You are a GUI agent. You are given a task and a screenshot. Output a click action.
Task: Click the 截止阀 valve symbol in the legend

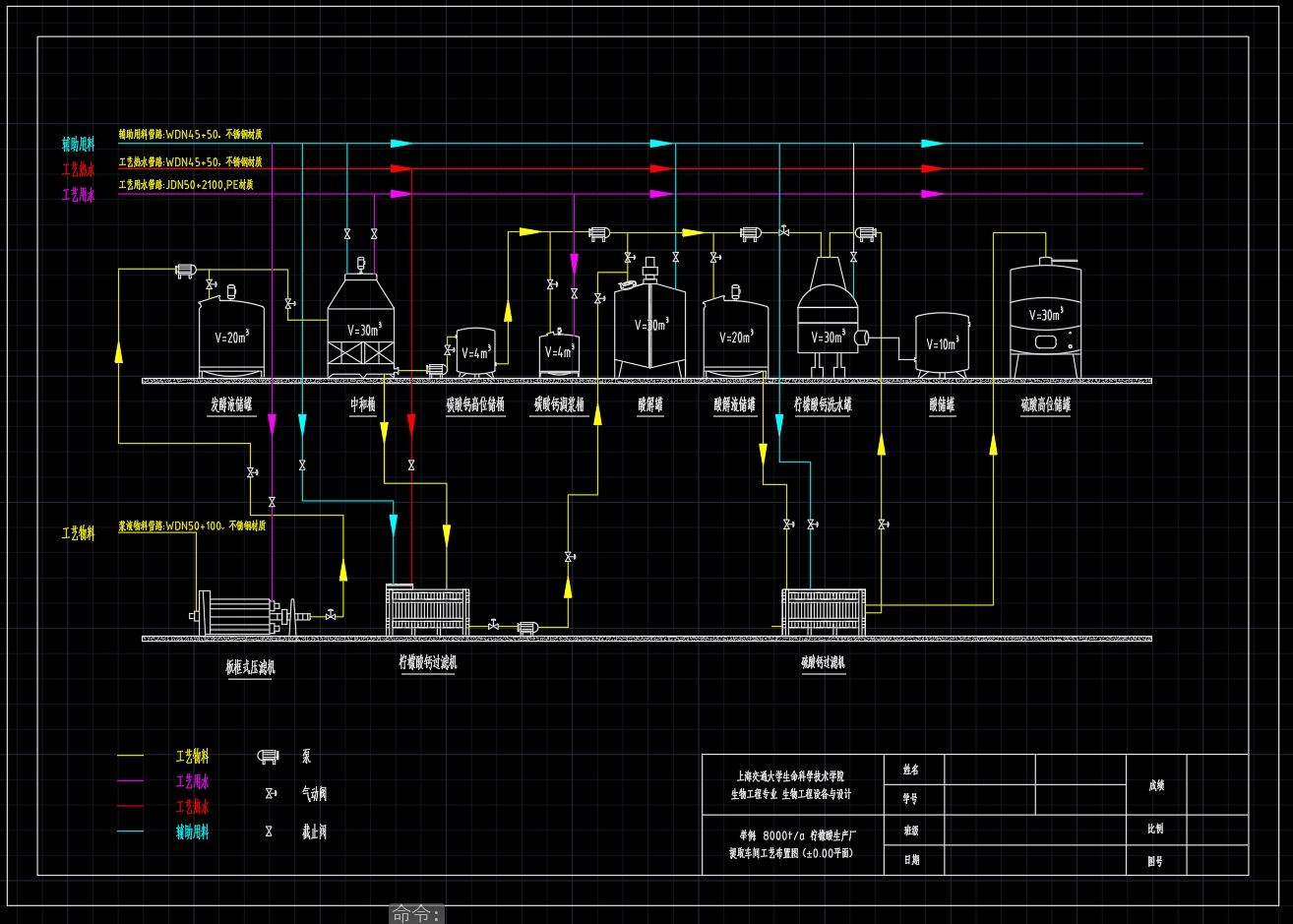coord(269,832)
